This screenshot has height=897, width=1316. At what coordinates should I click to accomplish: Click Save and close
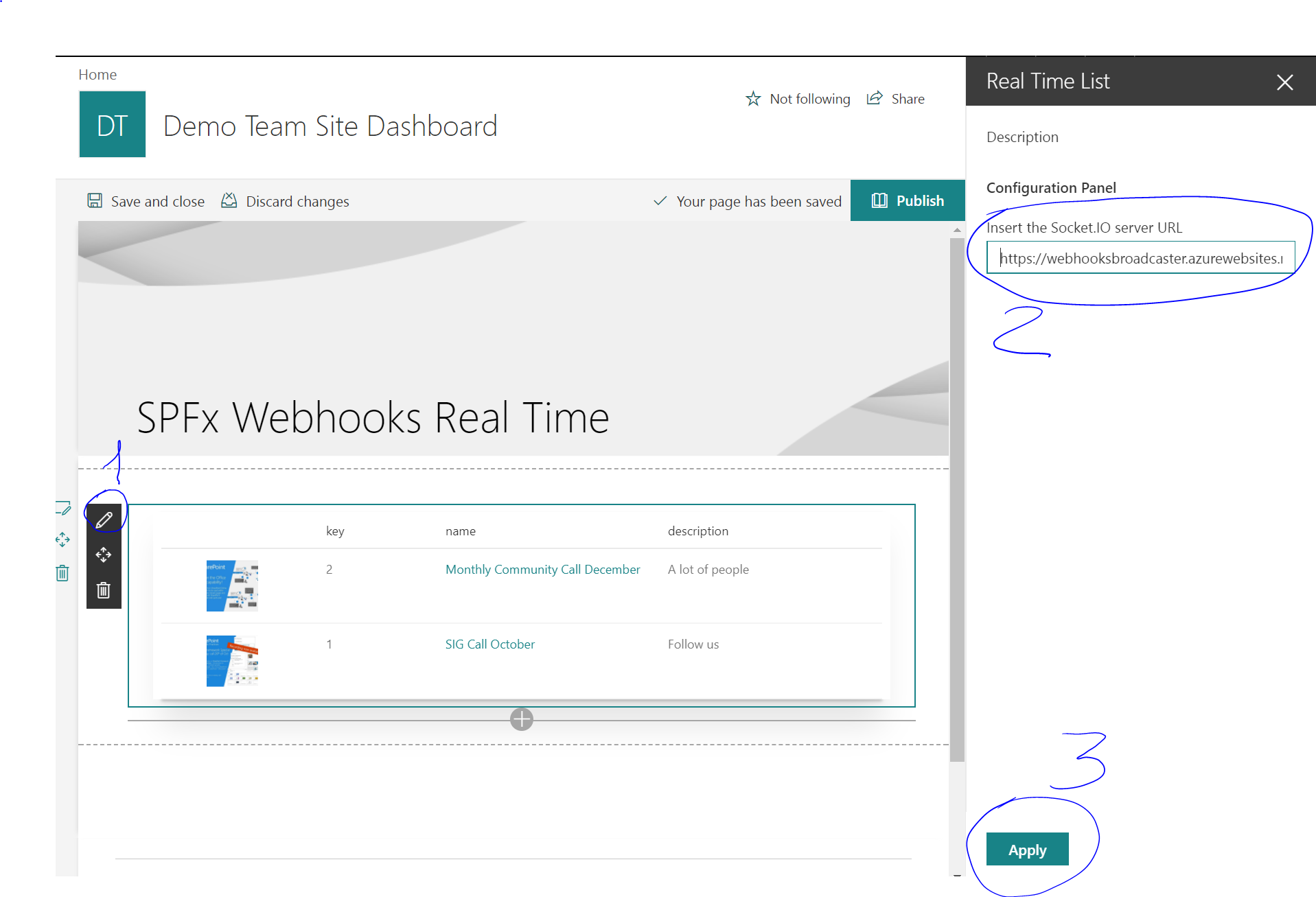point(146,201)
